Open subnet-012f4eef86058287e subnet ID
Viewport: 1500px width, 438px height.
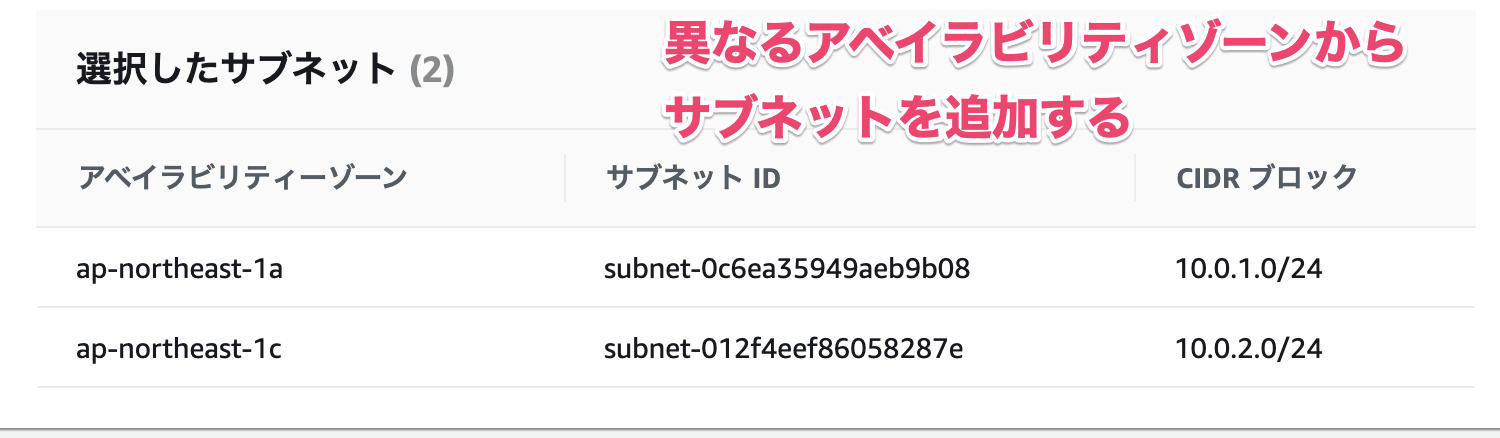tap(784, 348)
